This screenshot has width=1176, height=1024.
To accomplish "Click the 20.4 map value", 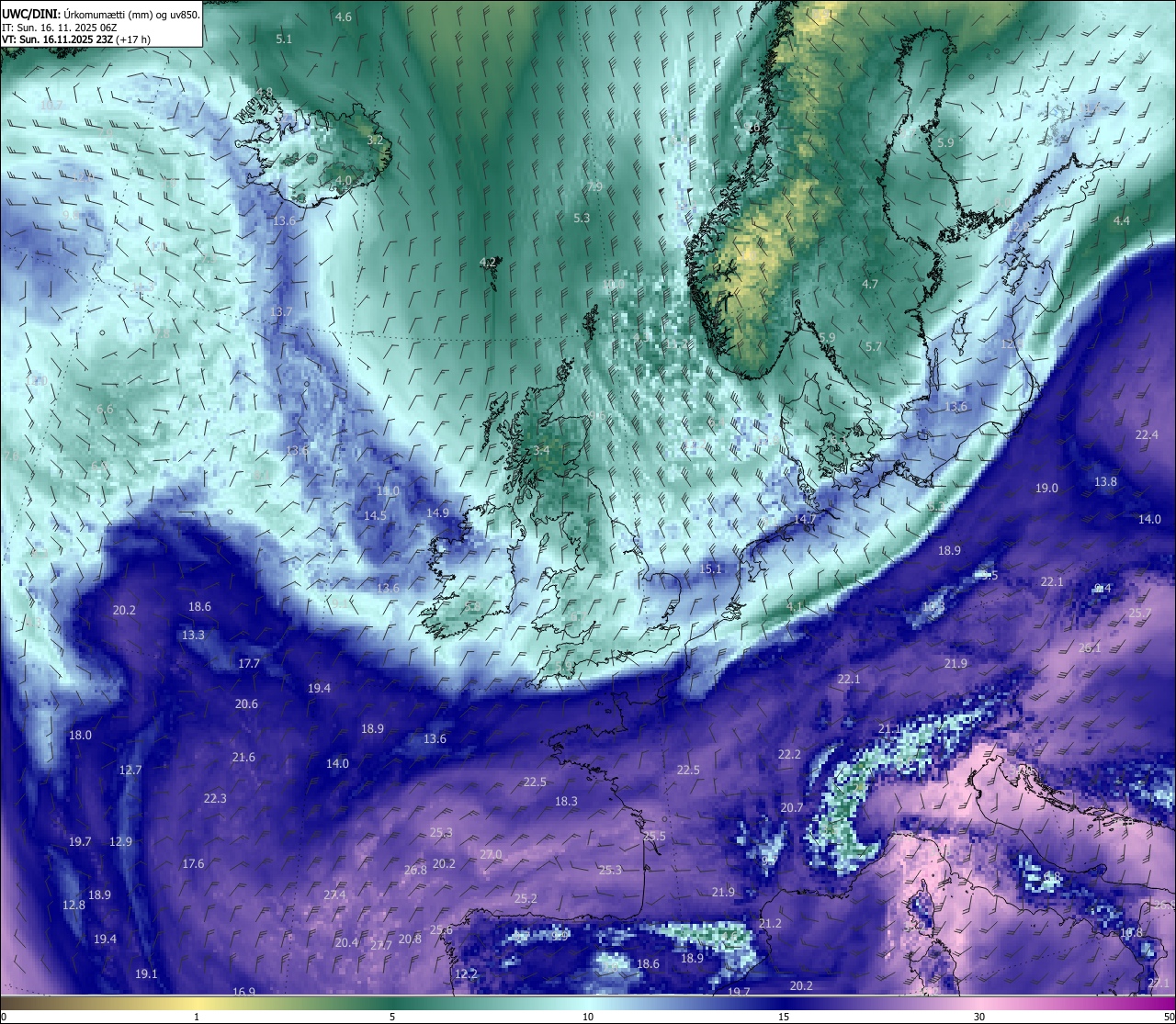I will click(346, 943).
